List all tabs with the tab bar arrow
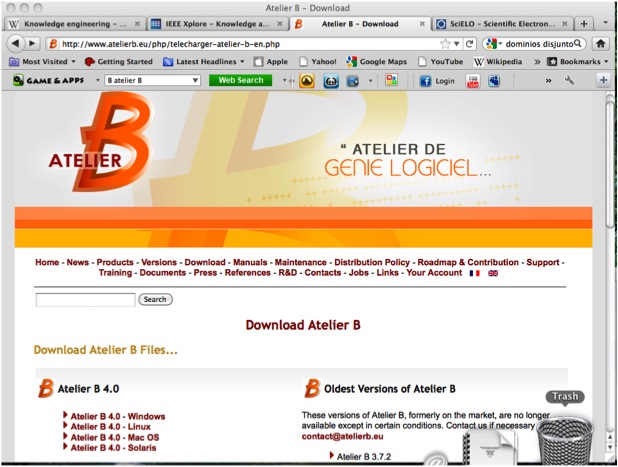The image size is (618, 467). pos(606,23)
